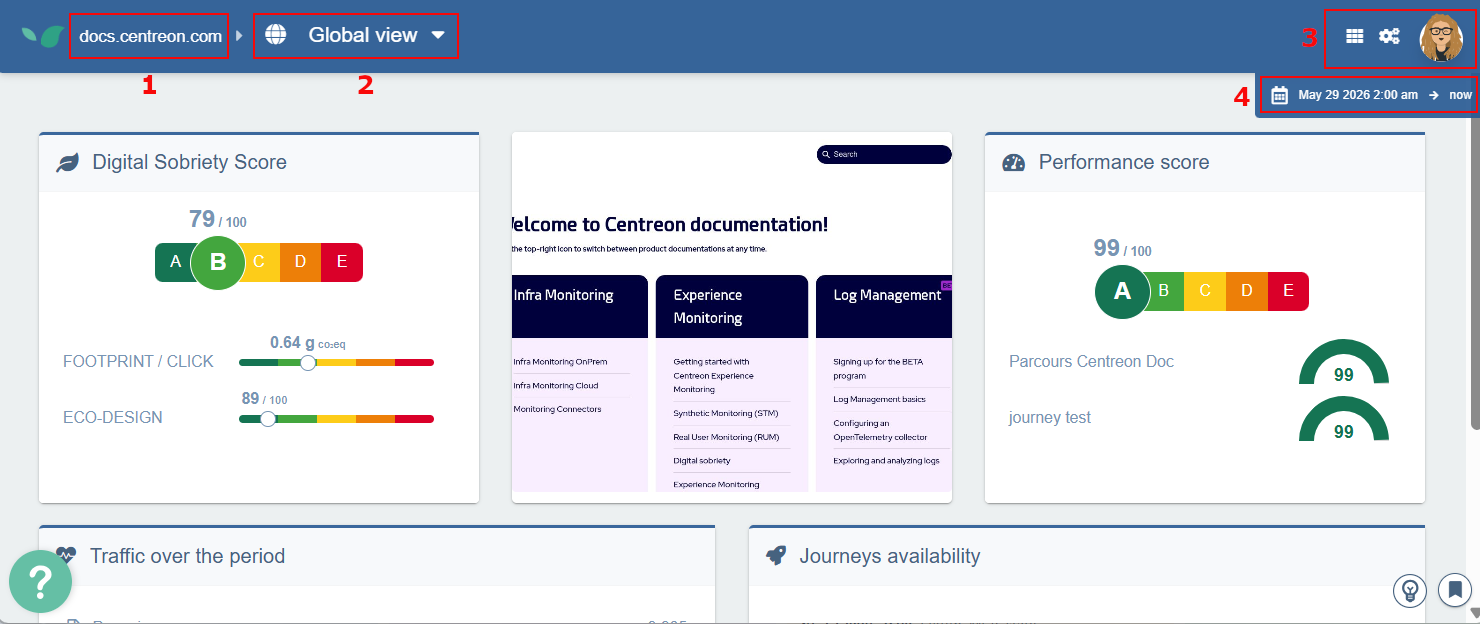Select grade D in Digital Sobriety scale
Screen dimensions: 1480x624
tap(300, 262)
